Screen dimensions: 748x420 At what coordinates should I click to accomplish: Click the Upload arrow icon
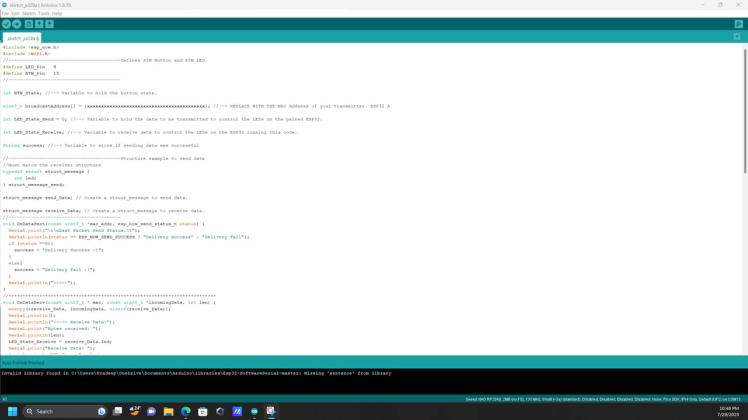[x=17, y=24]
